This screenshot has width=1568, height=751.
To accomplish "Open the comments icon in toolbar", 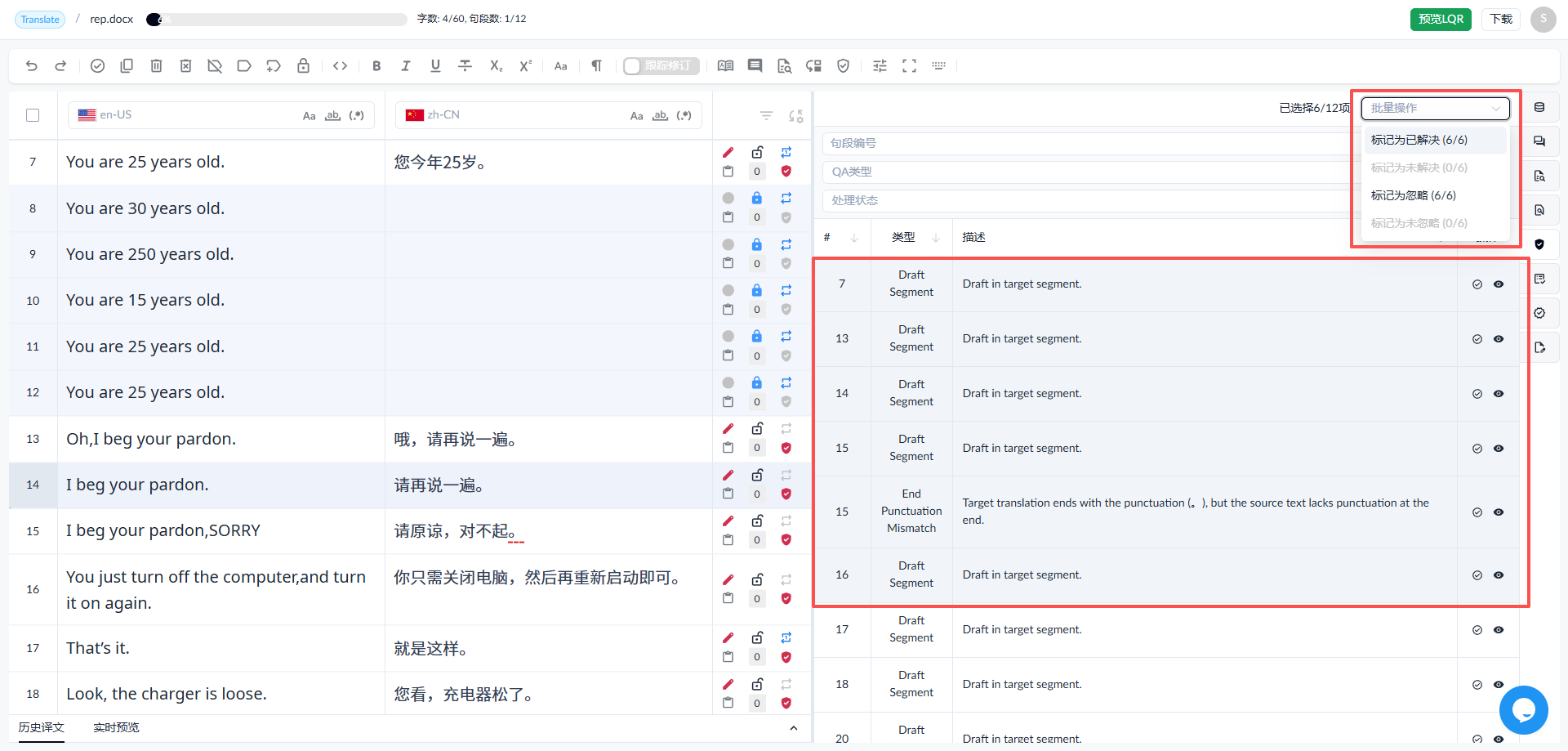I will coord(755,66).
